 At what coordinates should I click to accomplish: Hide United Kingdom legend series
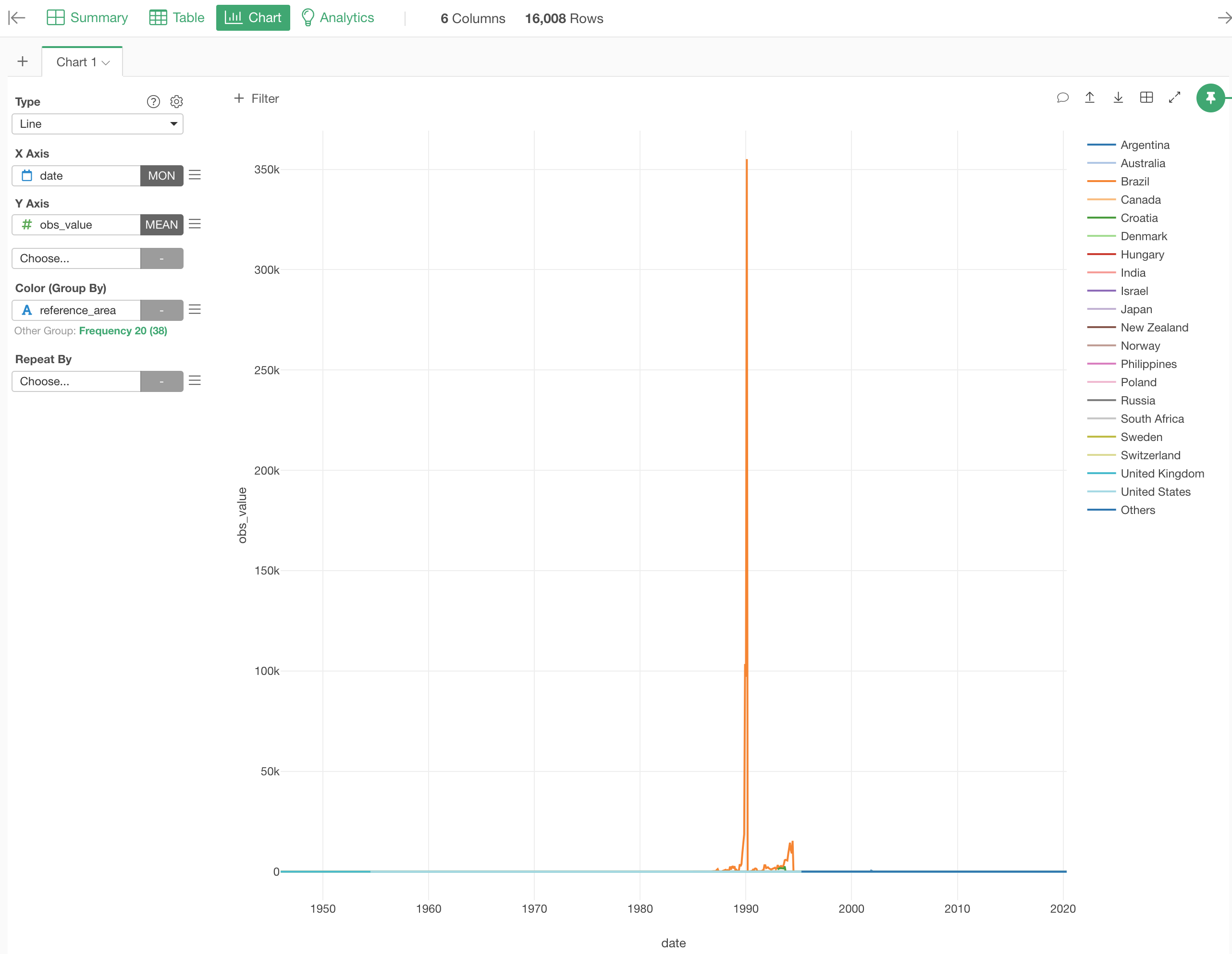pos(1162,474)
